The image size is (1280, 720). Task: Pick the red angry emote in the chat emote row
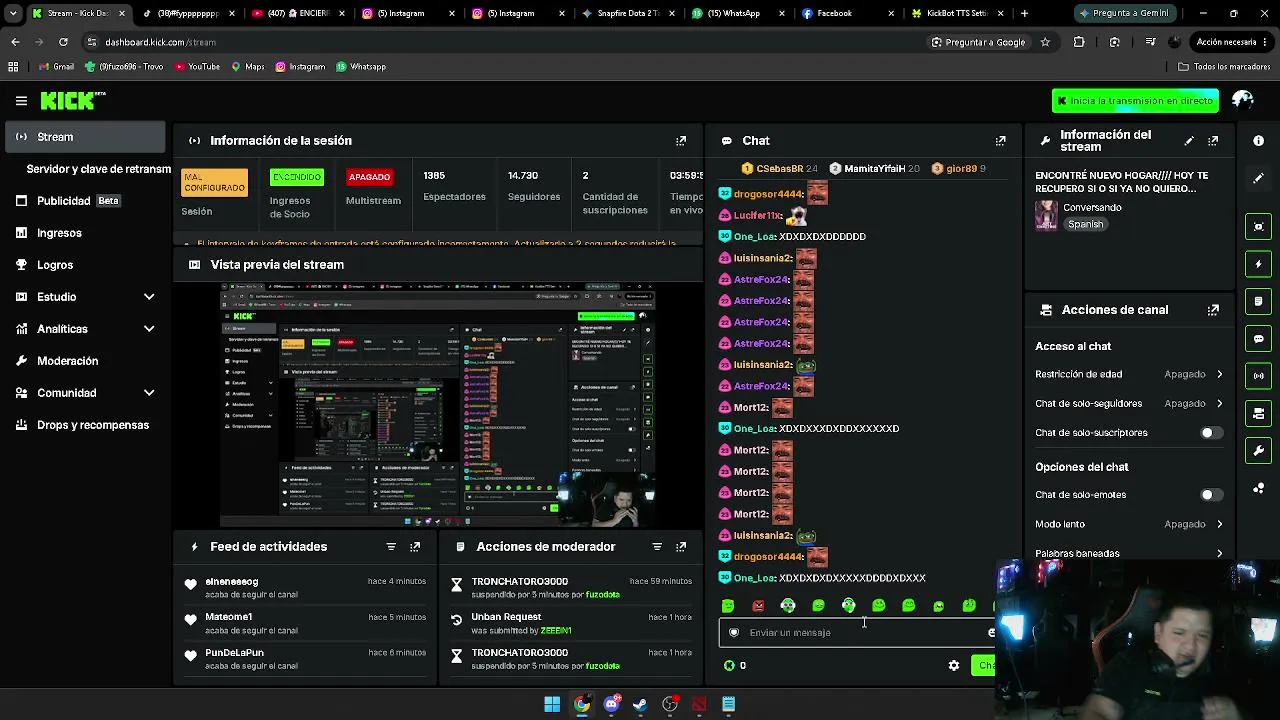point(758,606)
